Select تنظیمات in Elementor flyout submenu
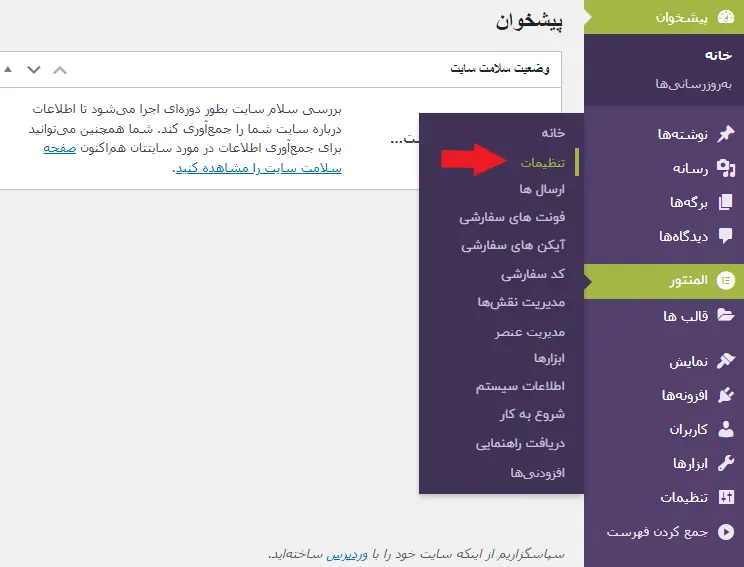Image resolution: width=744 pixels, height=567 pixels. 542,163
